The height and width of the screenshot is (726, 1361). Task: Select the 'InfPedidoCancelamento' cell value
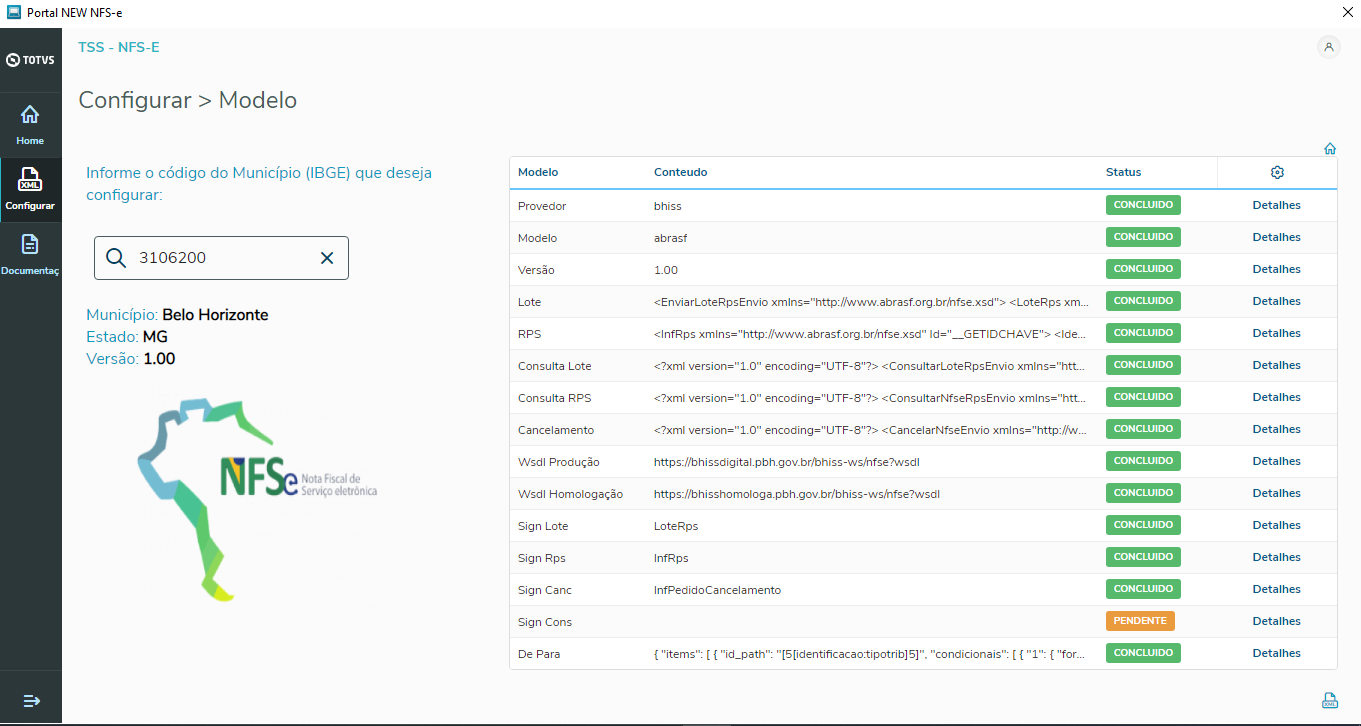pyautogui.click(x=717, y=590)
